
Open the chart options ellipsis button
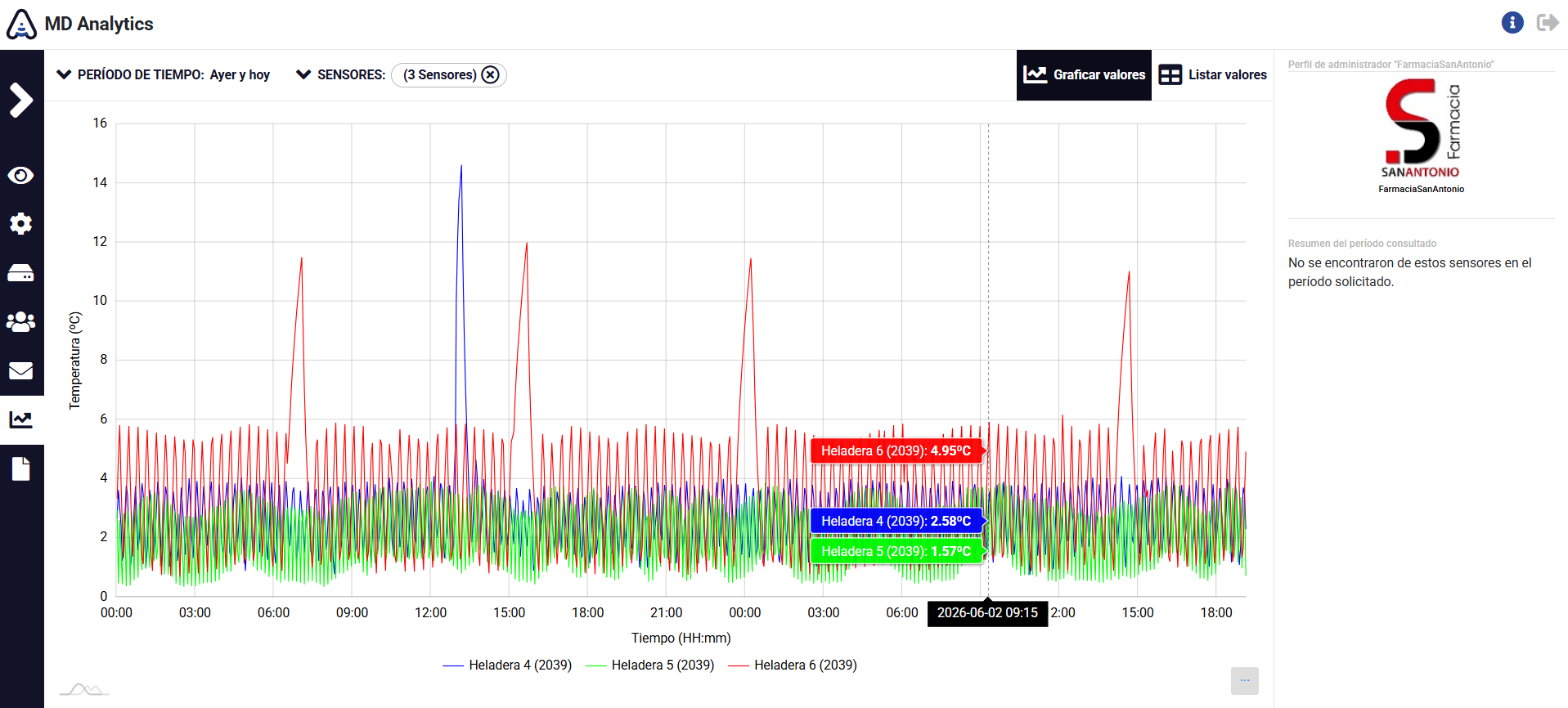1245,681
